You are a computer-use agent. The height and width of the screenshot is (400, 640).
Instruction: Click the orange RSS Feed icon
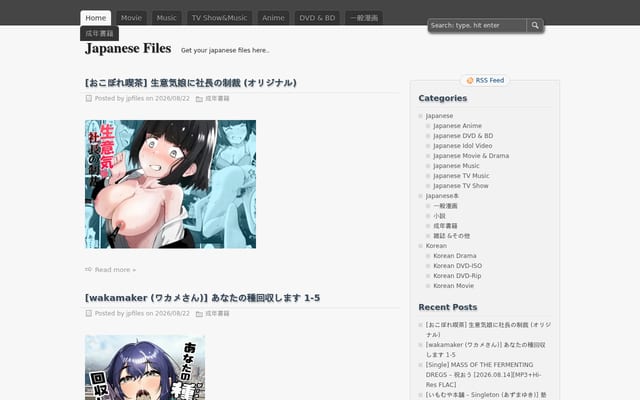coord(470,80)
